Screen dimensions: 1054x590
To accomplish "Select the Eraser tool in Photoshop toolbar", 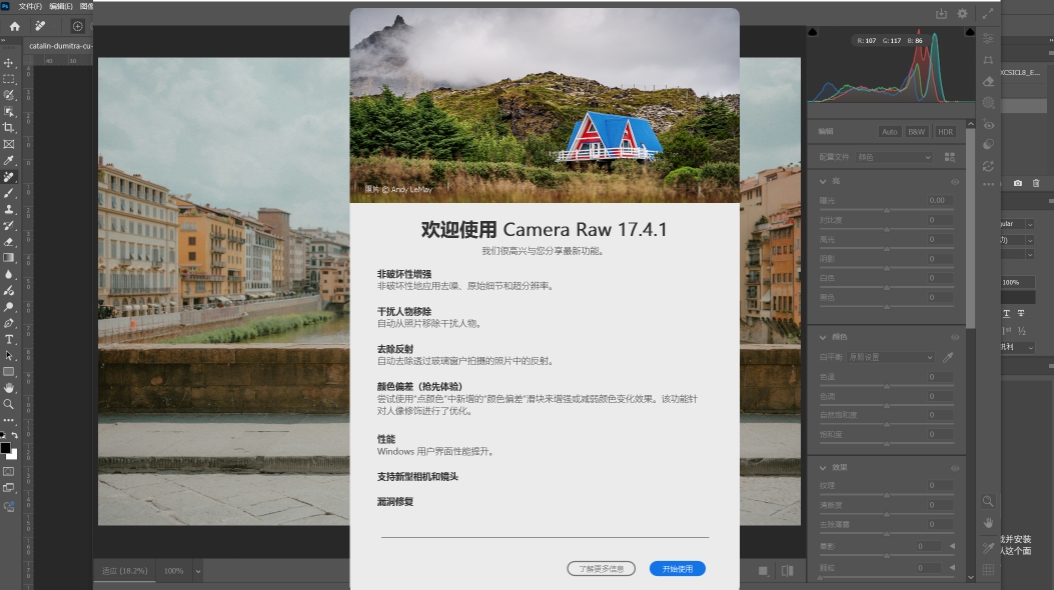I will (x=9, y=242).
